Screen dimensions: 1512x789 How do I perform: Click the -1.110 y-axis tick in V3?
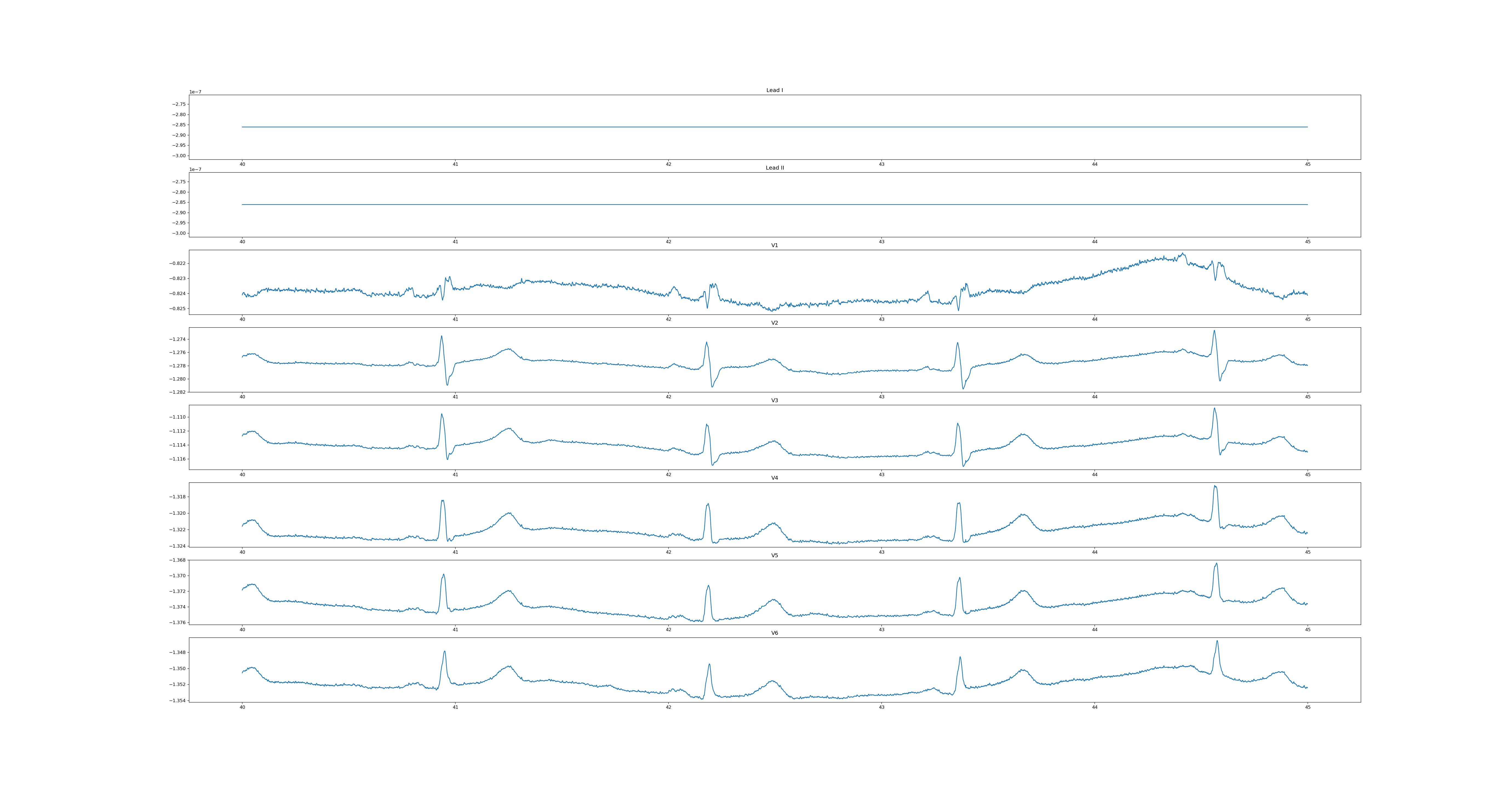click(177, 417)
